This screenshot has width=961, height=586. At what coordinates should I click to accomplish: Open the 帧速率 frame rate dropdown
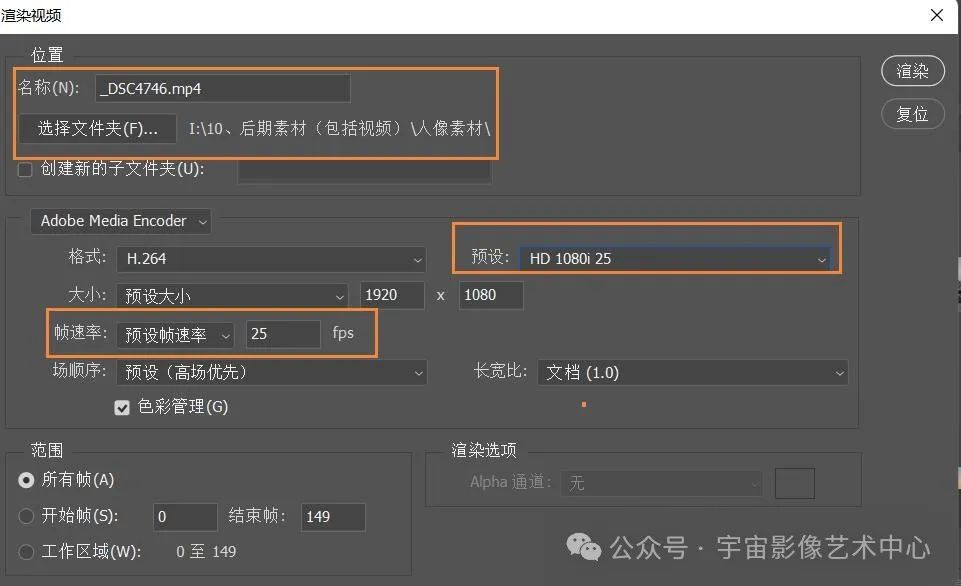tap(175, 334)
